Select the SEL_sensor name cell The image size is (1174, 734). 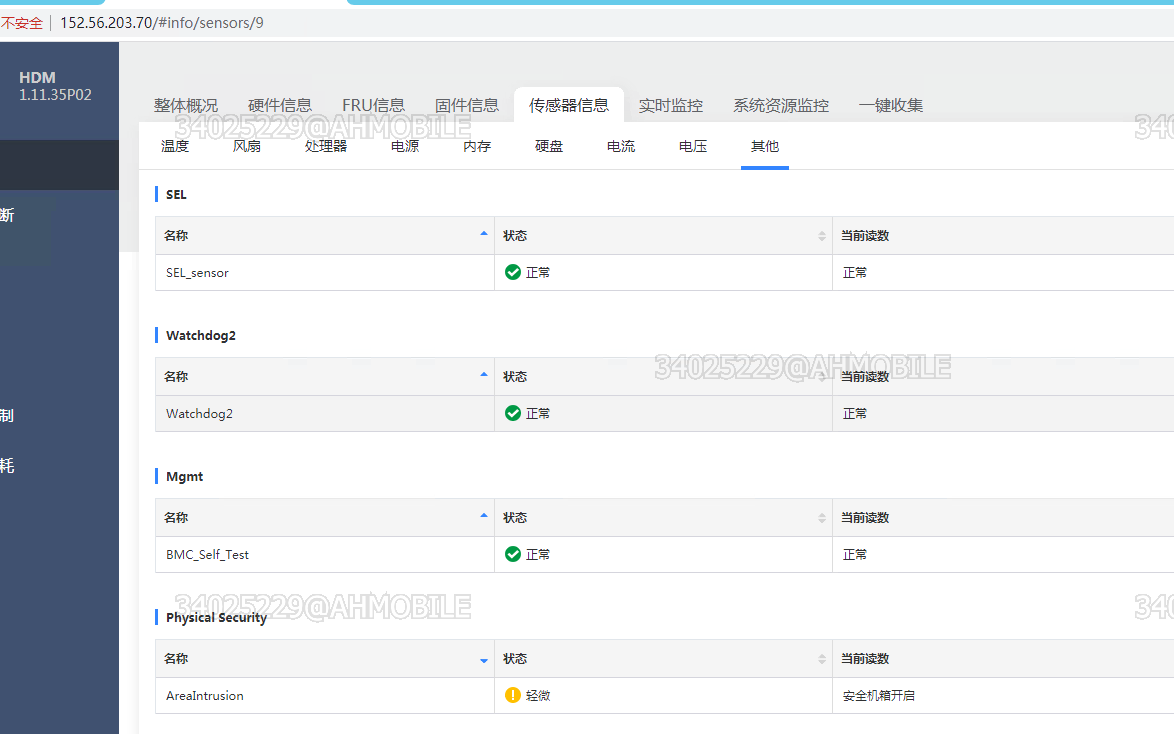[325, 273]
